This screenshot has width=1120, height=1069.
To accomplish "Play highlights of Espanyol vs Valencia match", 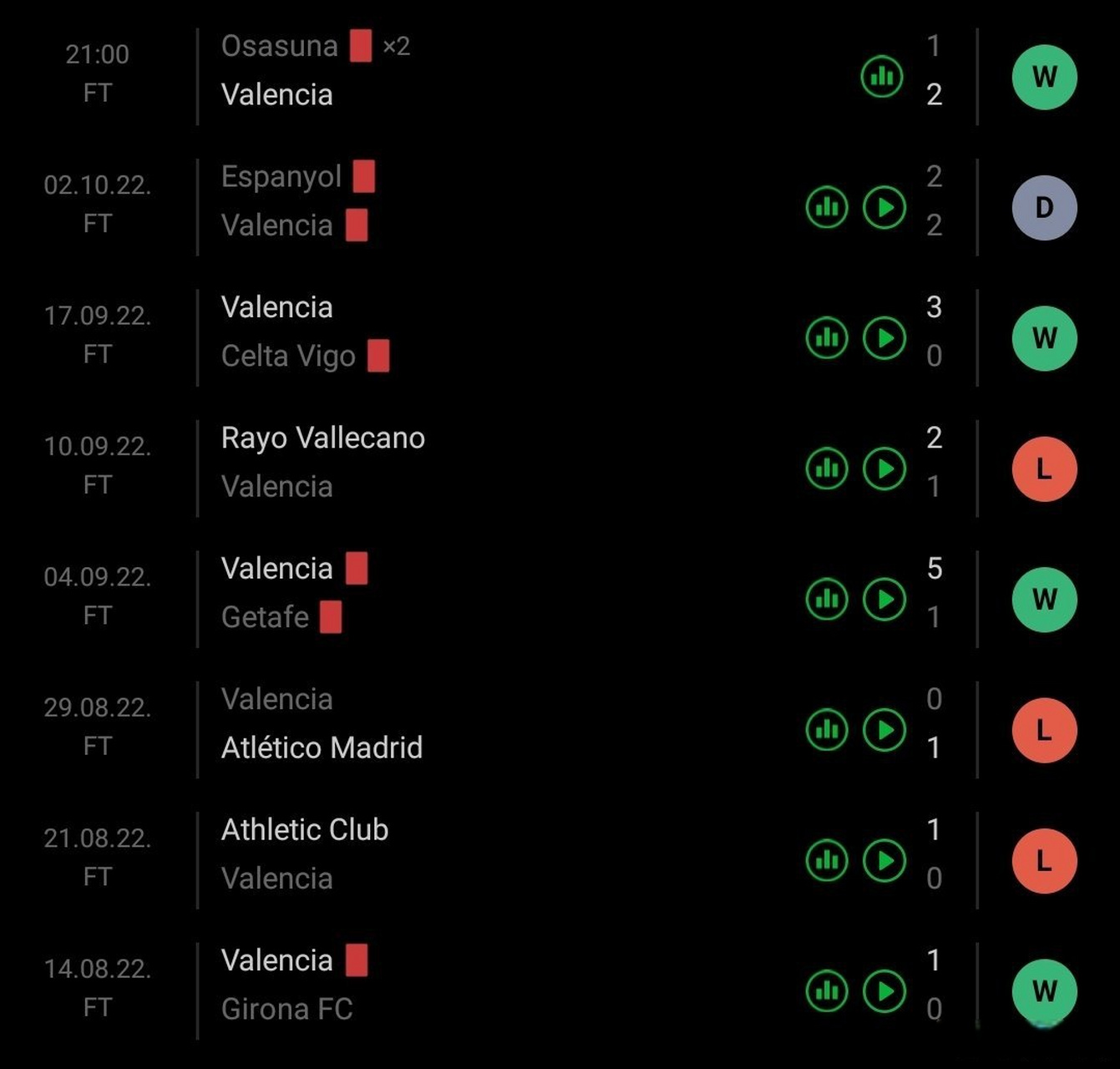I will tap(884, 207).
